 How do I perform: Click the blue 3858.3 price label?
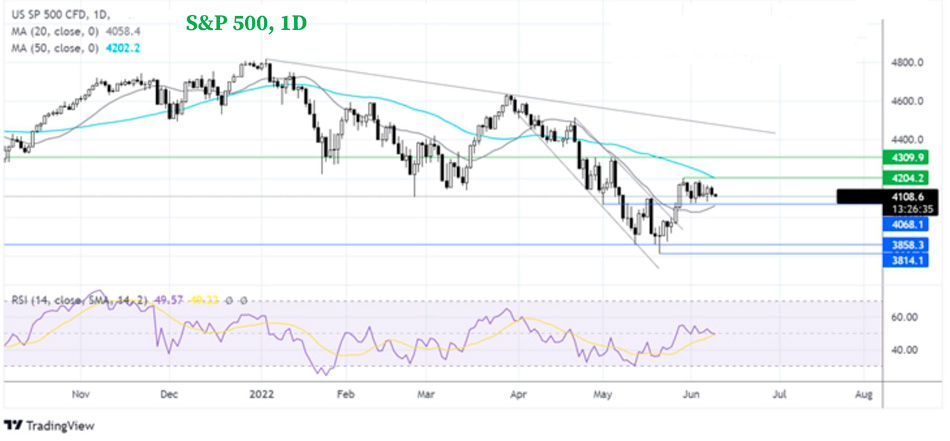(x=908, y=244)
